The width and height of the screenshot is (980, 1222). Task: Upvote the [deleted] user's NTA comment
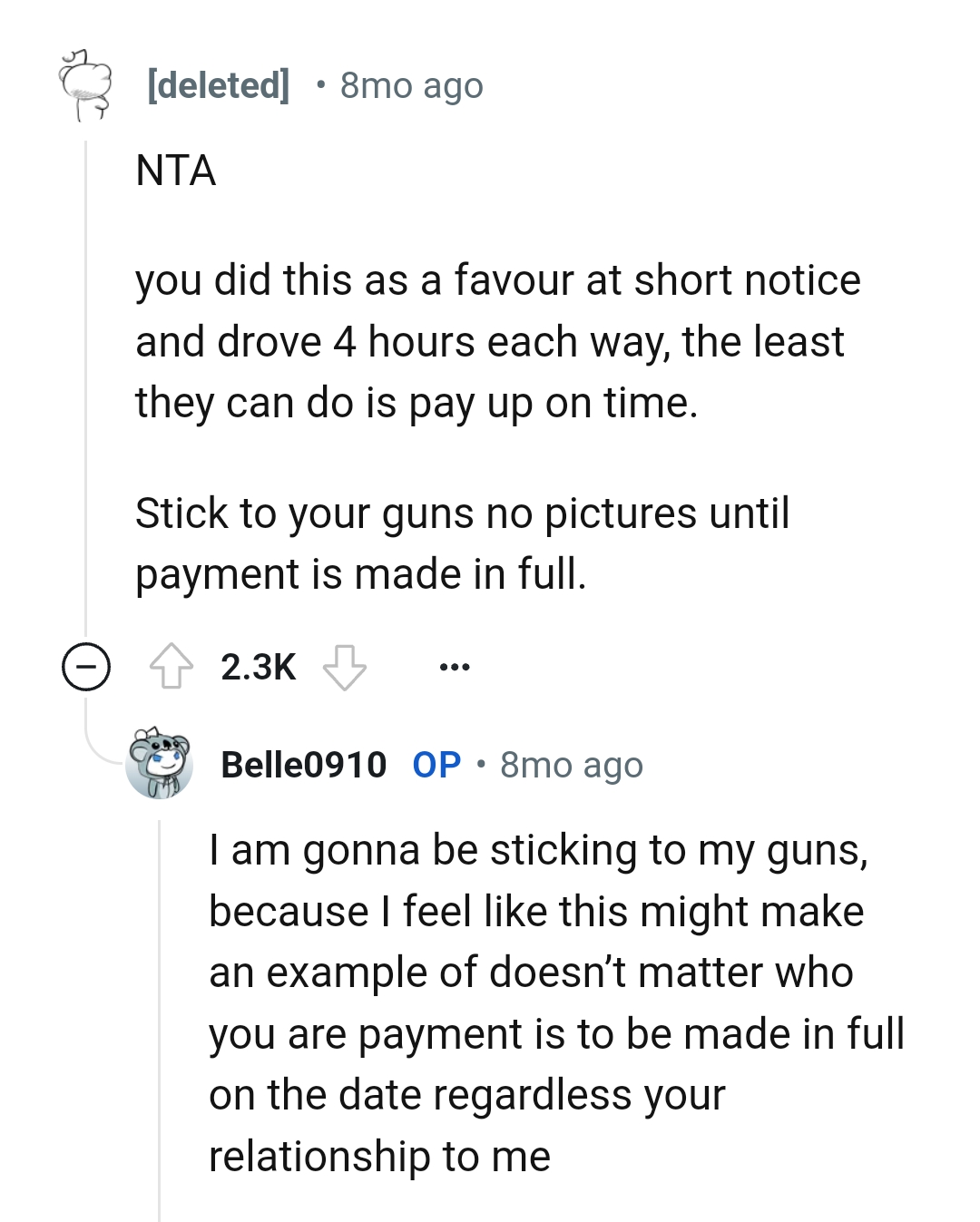(172, 665)
